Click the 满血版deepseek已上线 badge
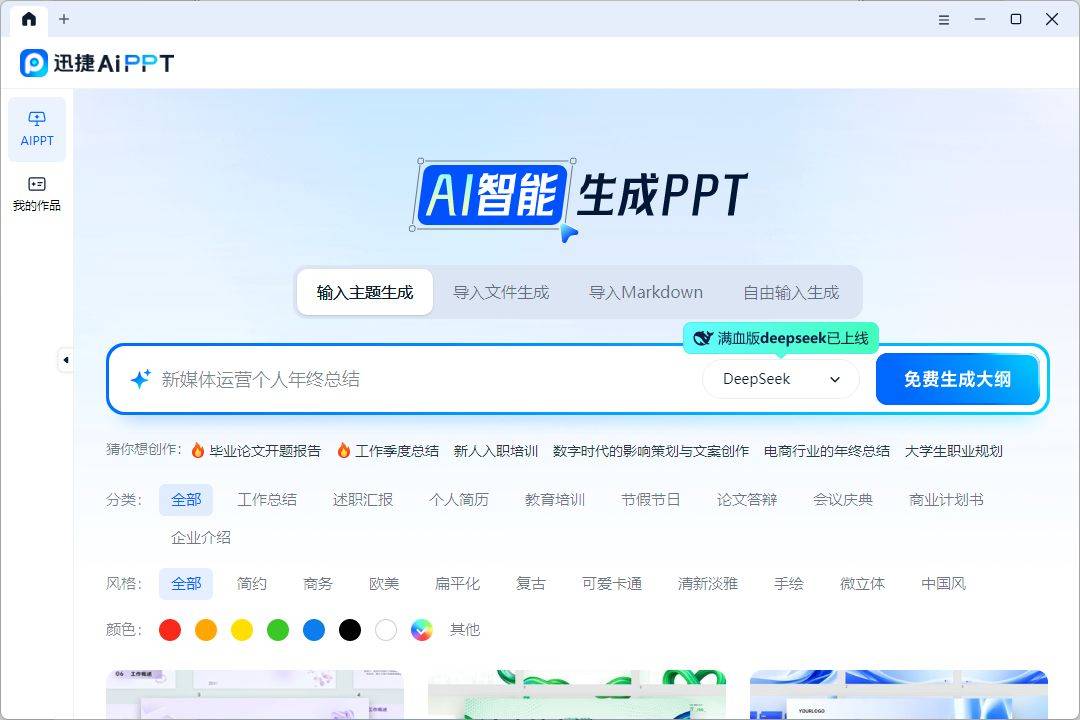Viewport: 1080px width, 720px height. (780, 338)
